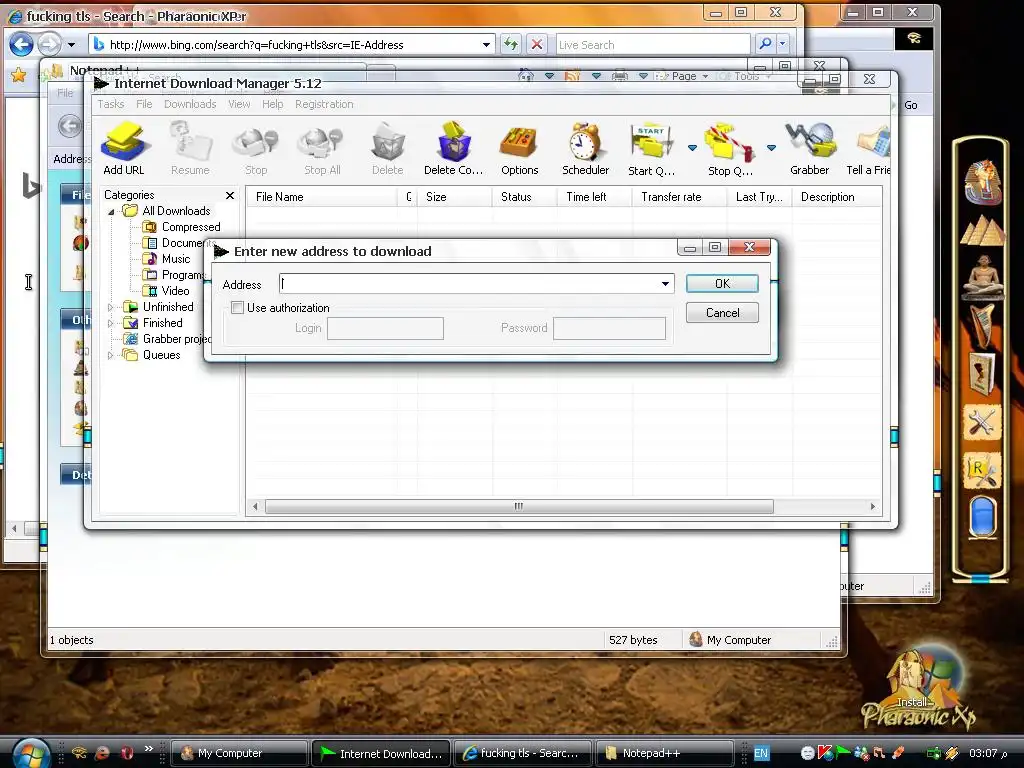The height and width of the screenshot is (768, 1024).
Task: Click the crossed tools icon in sidebar
Action: click(x=981, y=423)
